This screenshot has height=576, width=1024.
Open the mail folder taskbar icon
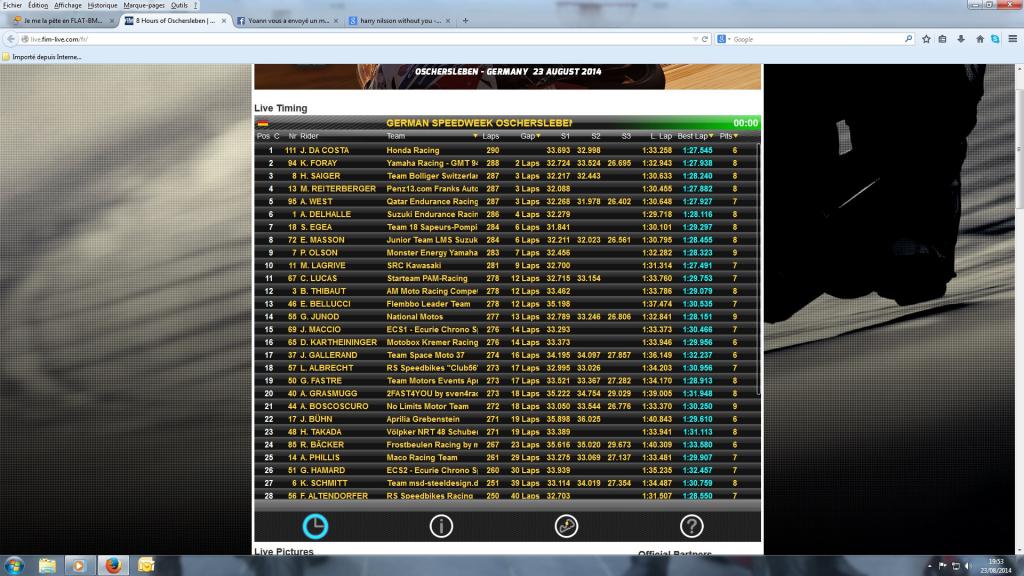point(146,566)
